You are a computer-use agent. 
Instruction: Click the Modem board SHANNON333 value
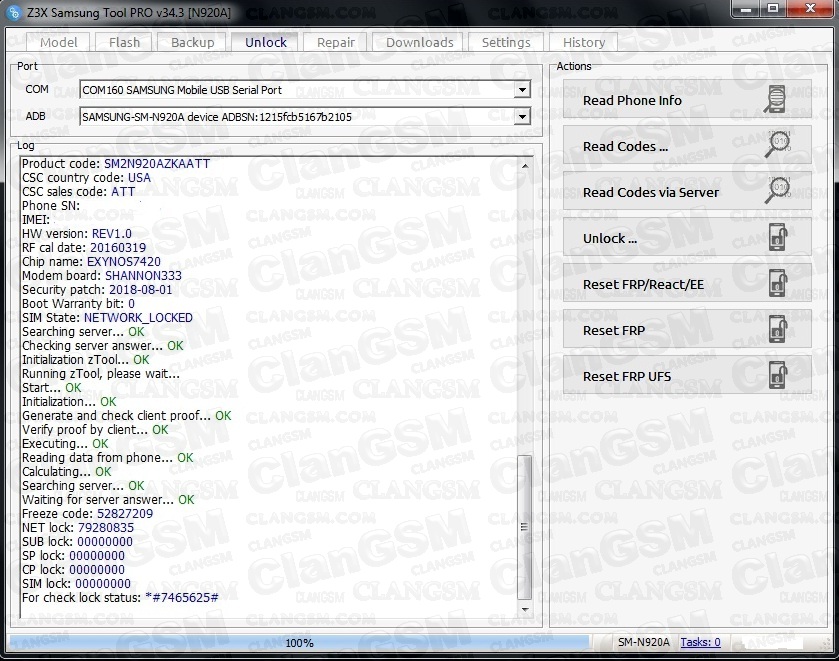click(143, 276)
